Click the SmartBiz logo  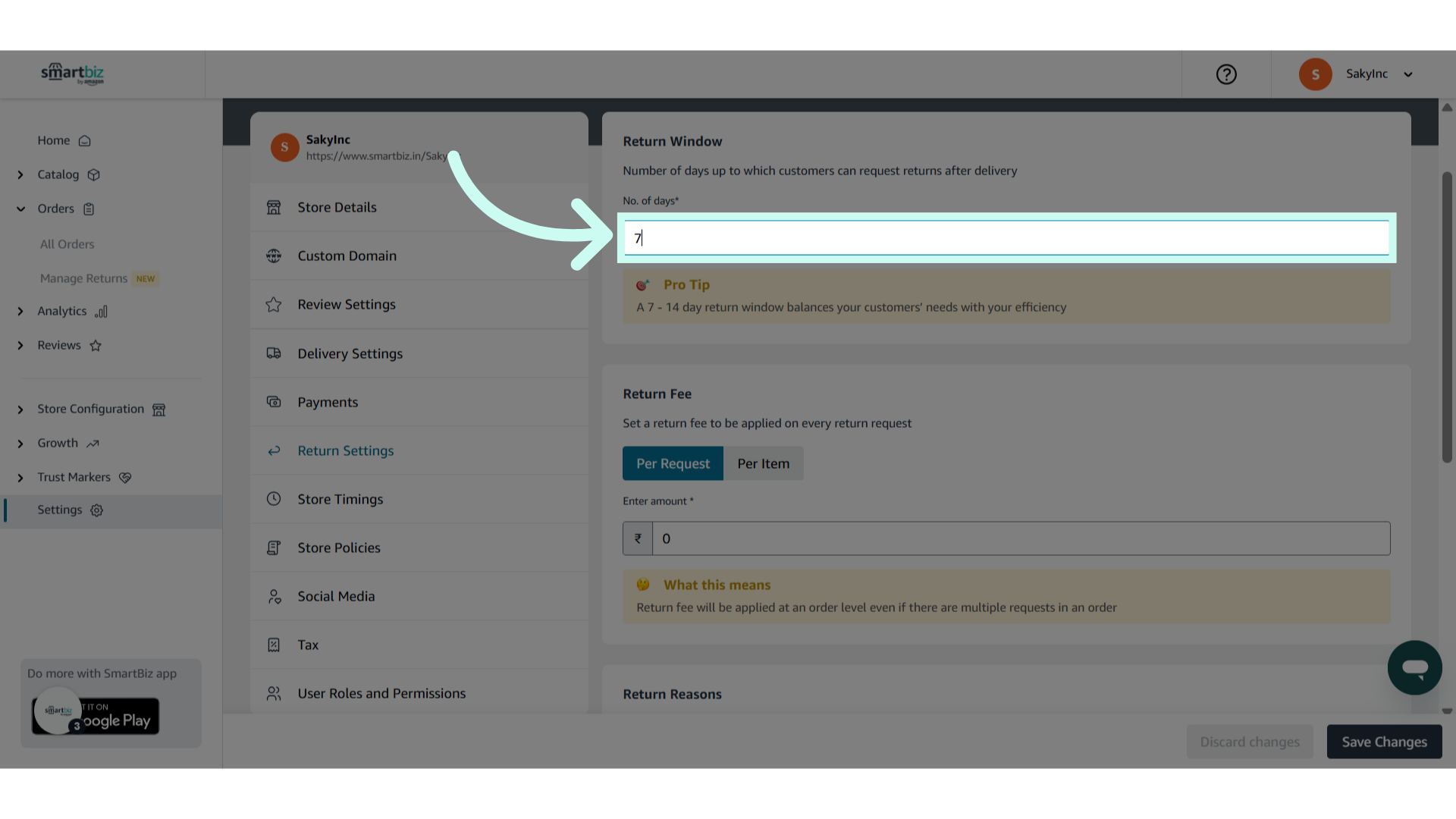pyautogui.click(x=72, y=74)
